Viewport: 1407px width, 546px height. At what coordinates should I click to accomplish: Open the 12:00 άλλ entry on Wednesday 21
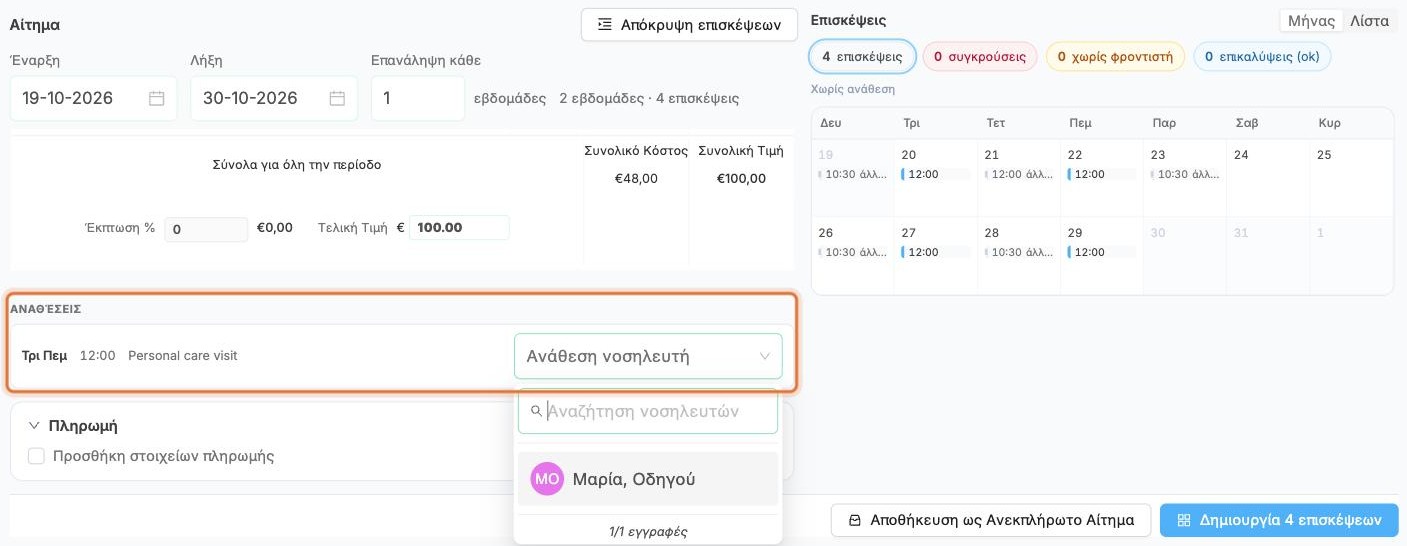click(1019, 174)
